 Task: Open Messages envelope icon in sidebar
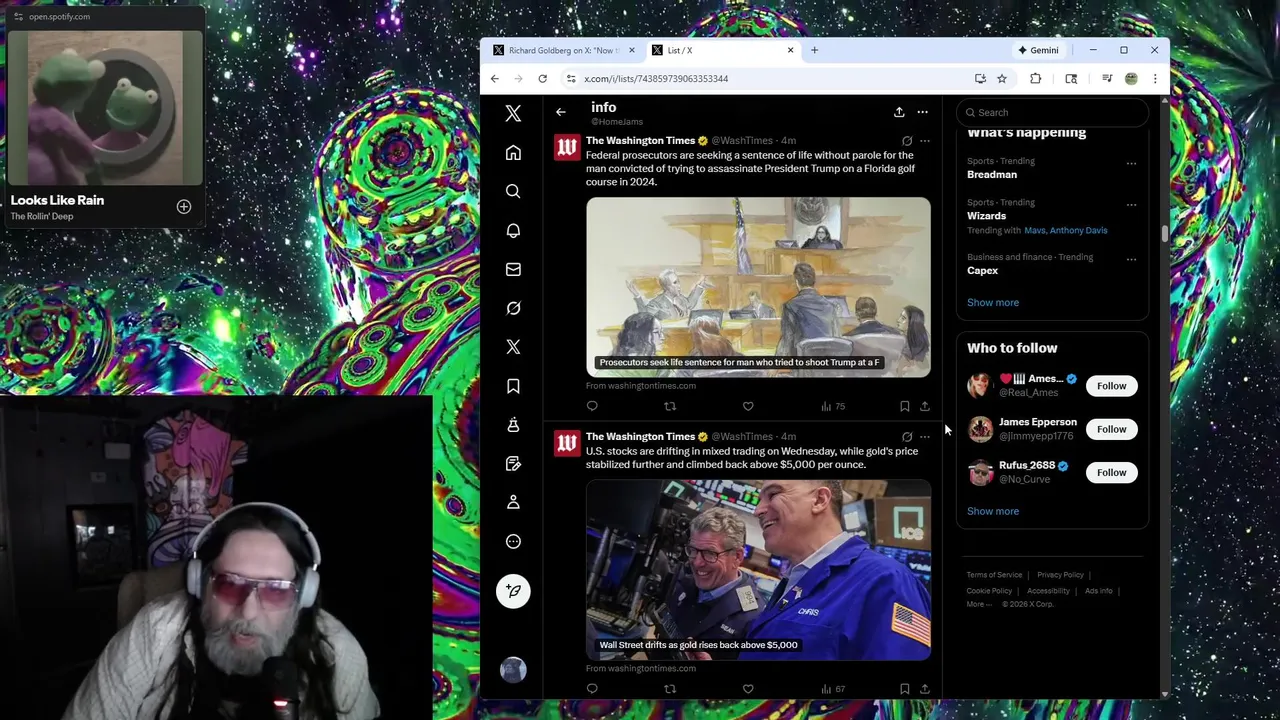coord(513,269)
